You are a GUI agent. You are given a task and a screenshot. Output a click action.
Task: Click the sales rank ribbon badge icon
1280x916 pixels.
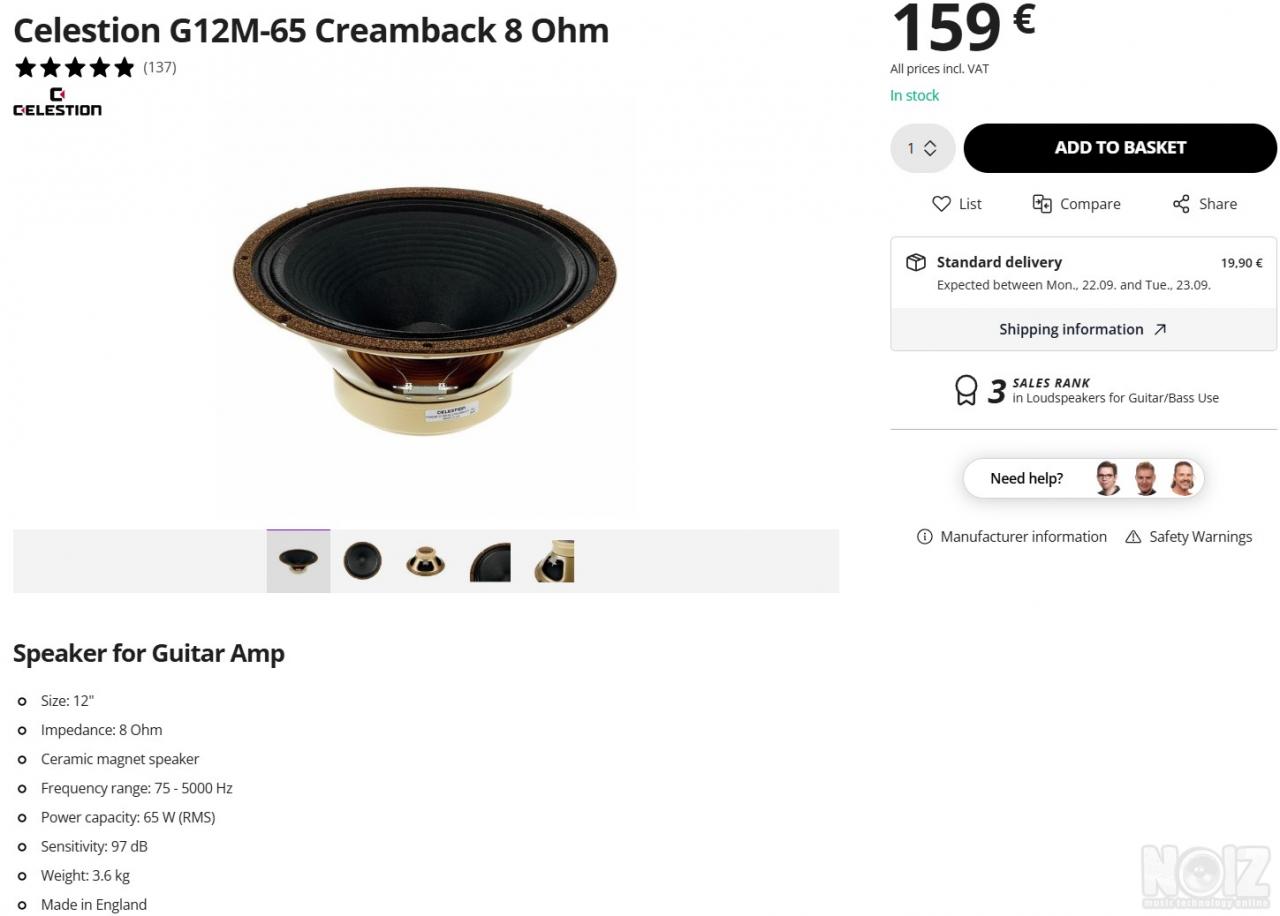[966, 390]
